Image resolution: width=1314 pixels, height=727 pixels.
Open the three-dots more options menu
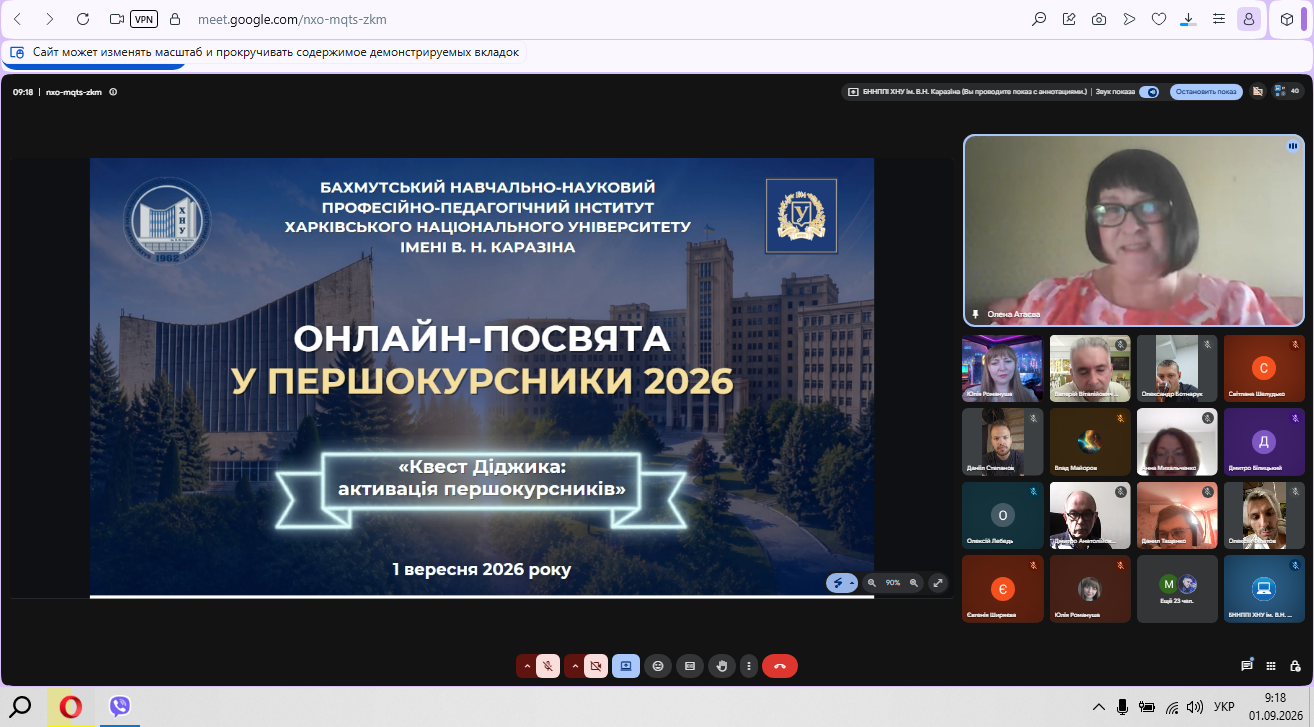pyautogui.click(x=749, y=665)
